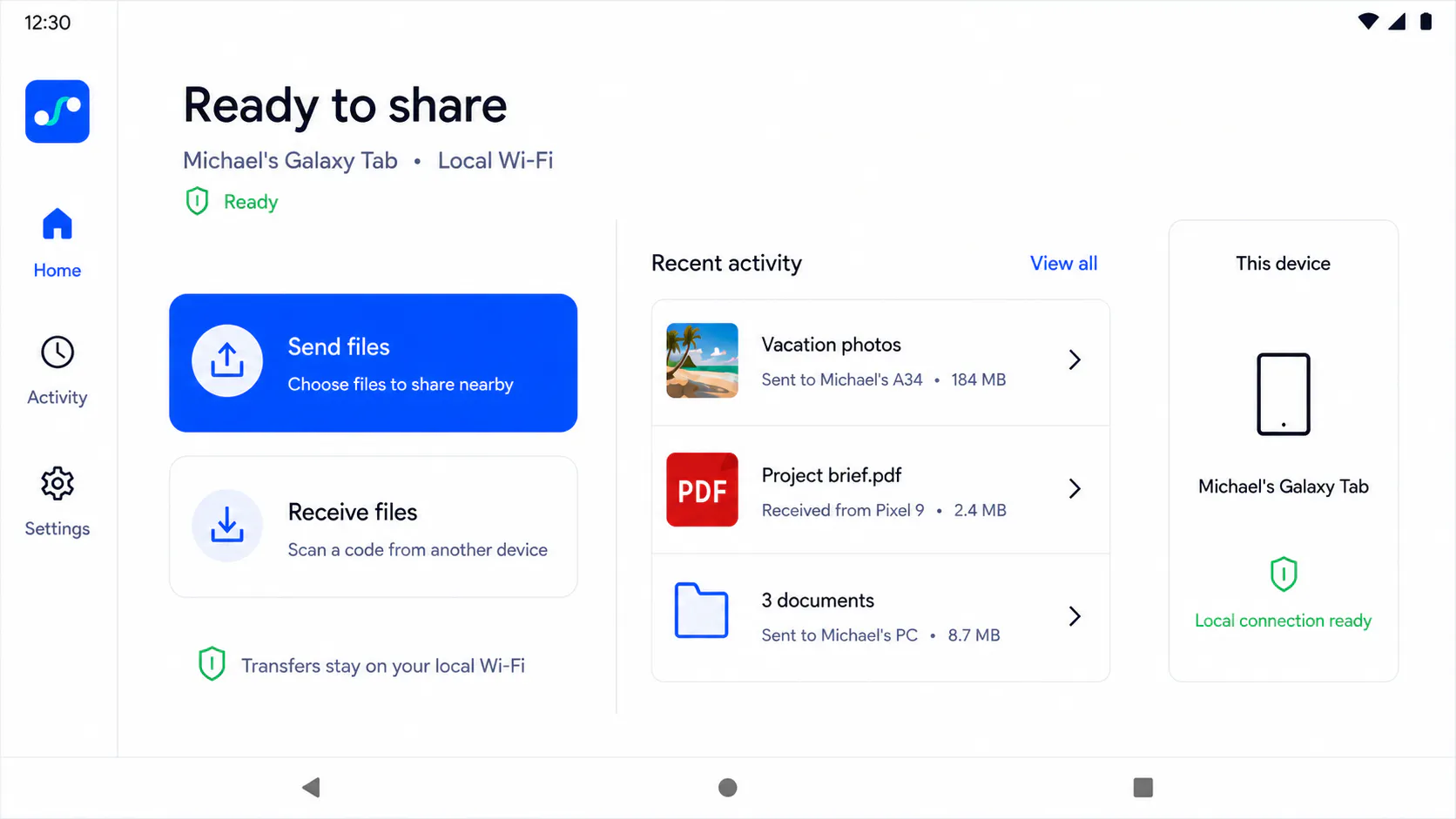Image resolution: width=1456 pixels, height=819 pixels.
Task: Tap Transfers stay on your local Wi-Fi note
Action: (383, 666)
